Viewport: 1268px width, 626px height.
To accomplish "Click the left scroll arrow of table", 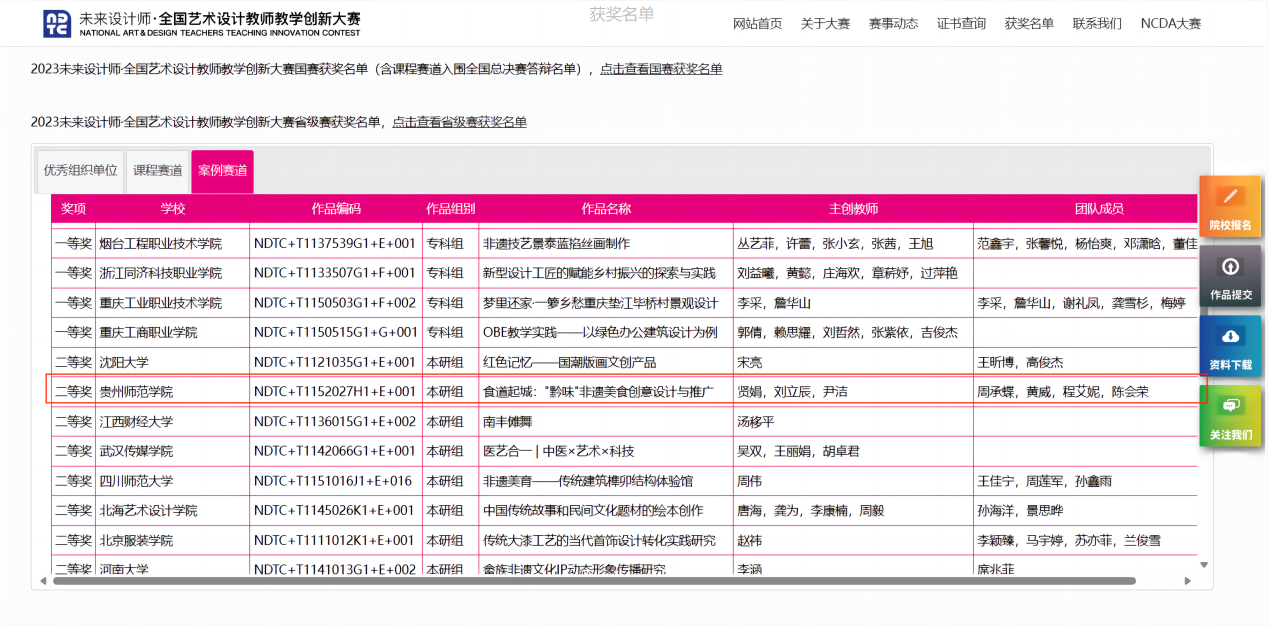I will [x=42, y=581].
